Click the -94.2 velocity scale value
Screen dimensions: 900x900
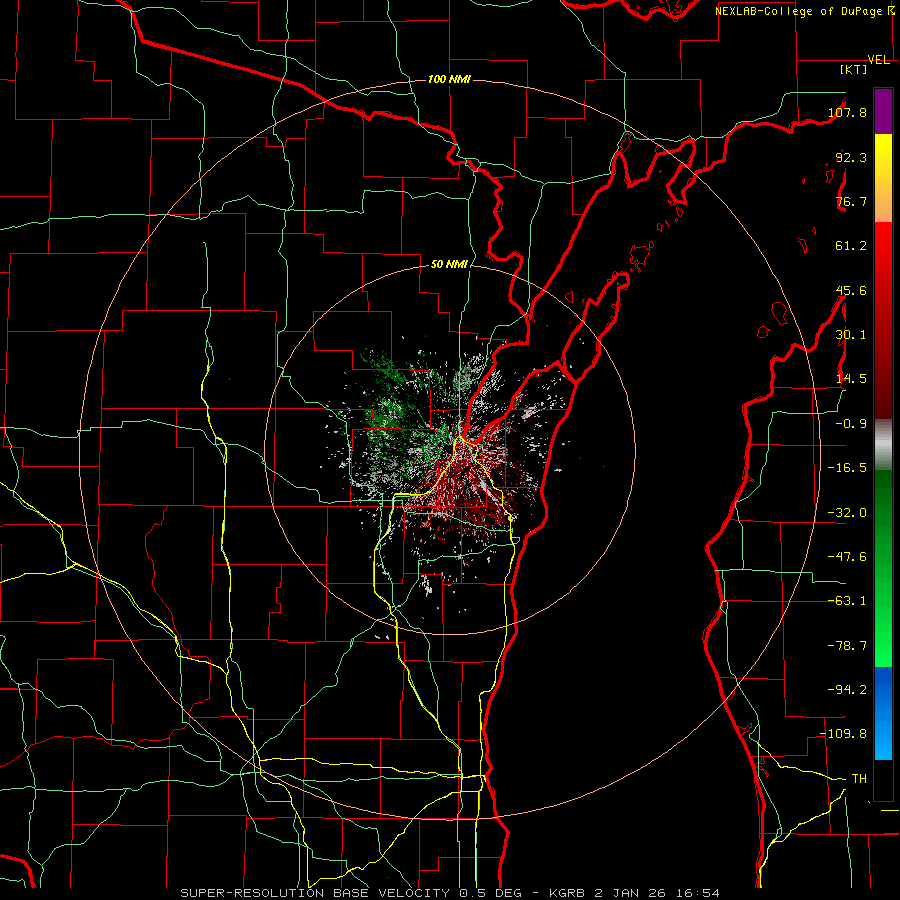[x=847, y=690]
